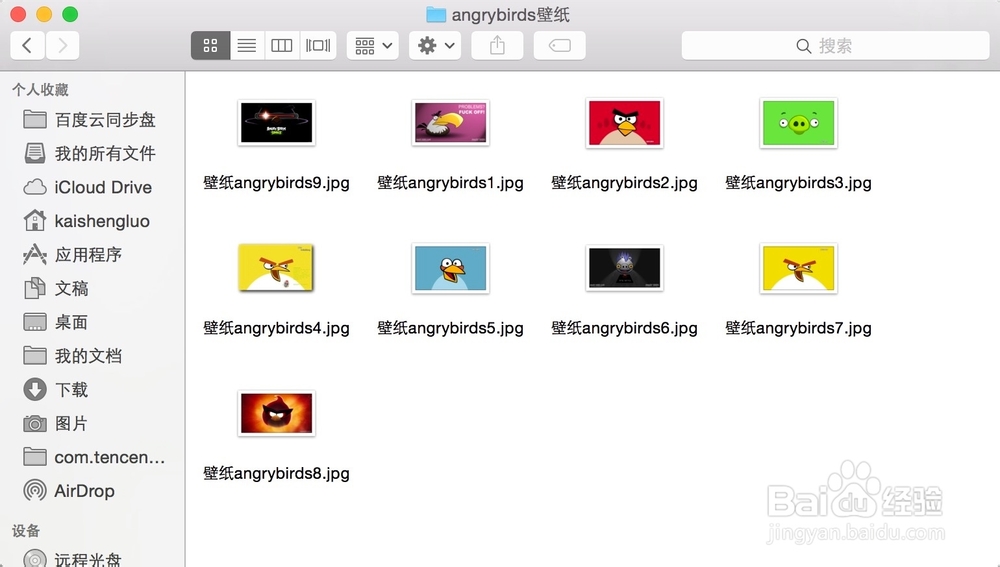Click the file name 壁纸angrybirds5.jpg
1000x567 pixels.
(x=450, y=328)
